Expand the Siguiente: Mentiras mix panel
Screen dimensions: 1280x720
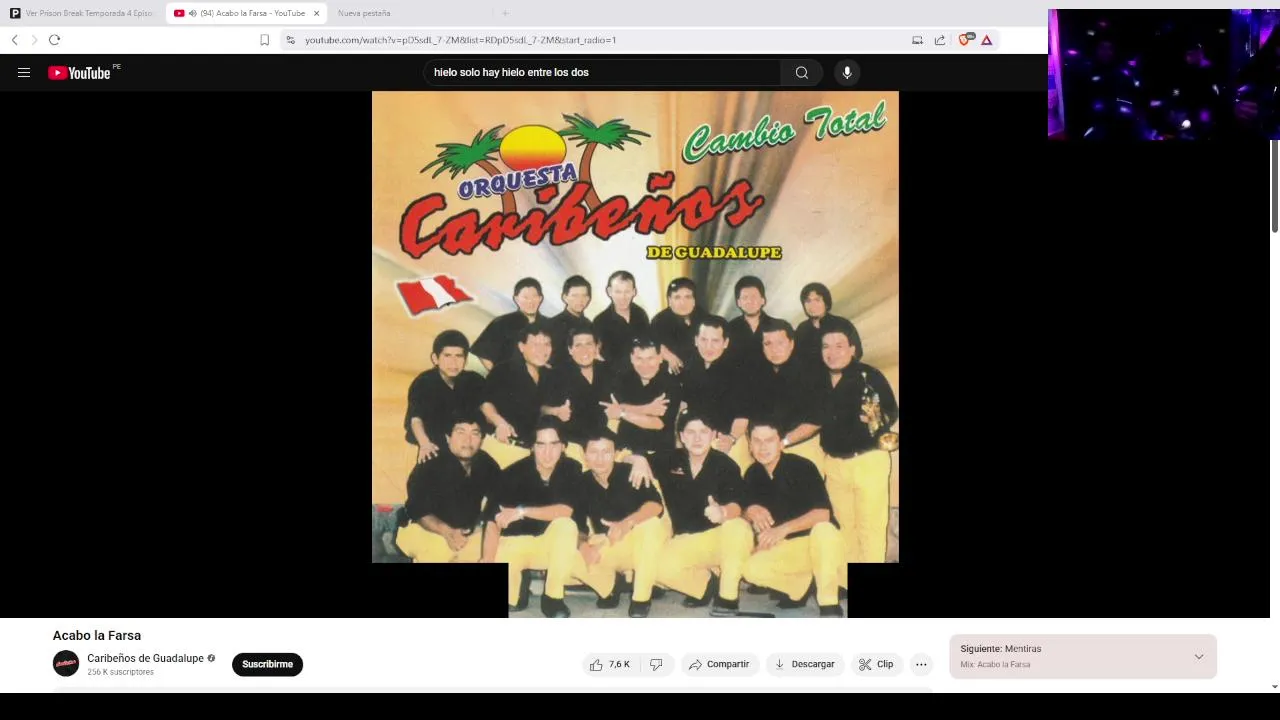coord(1198,657)
